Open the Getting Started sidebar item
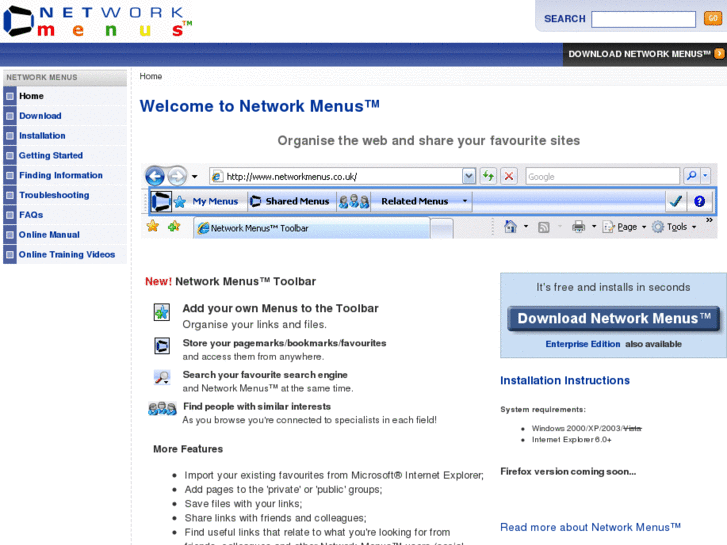Image resolution: width=727 pixels, height=545 pixels. pyautogui.click(x=51, y=155)
